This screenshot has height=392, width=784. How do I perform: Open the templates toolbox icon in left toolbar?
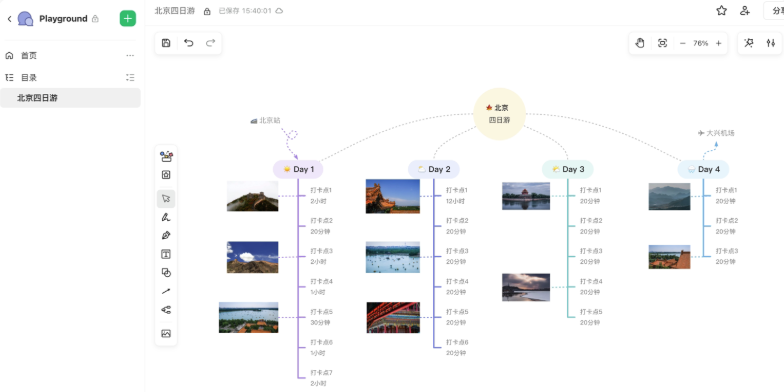pyautogui.click(x=166, y=156)
